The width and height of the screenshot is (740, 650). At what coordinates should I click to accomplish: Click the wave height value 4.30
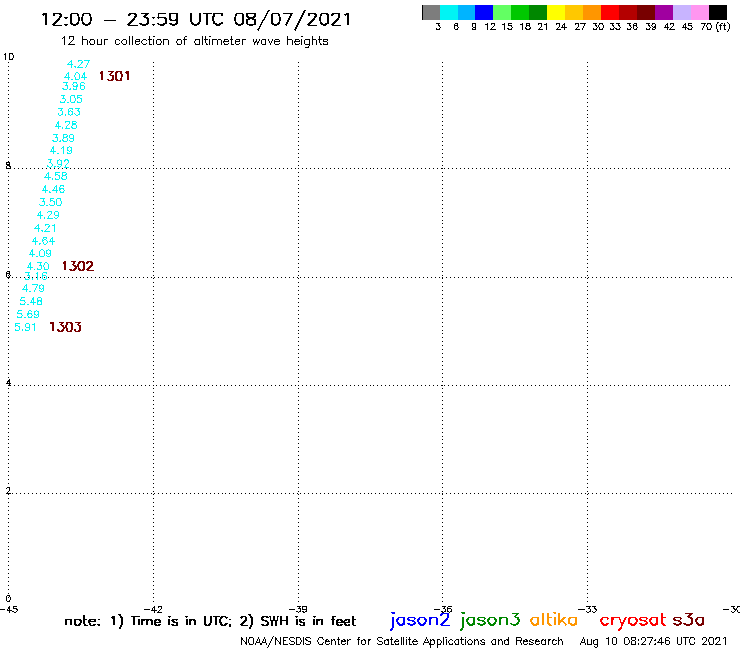pos(38,266)
